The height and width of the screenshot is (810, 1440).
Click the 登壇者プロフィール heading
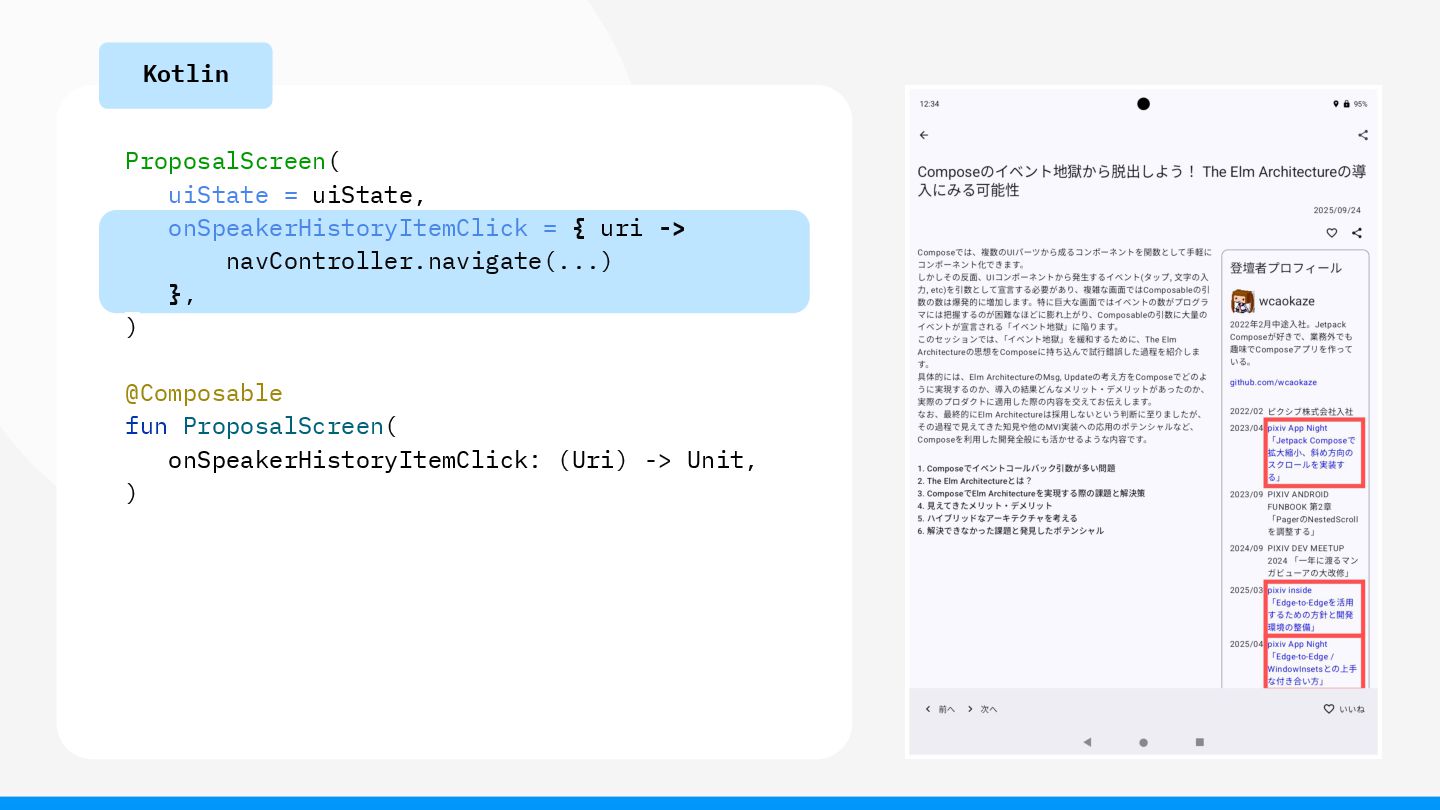tap(1286, 268)
